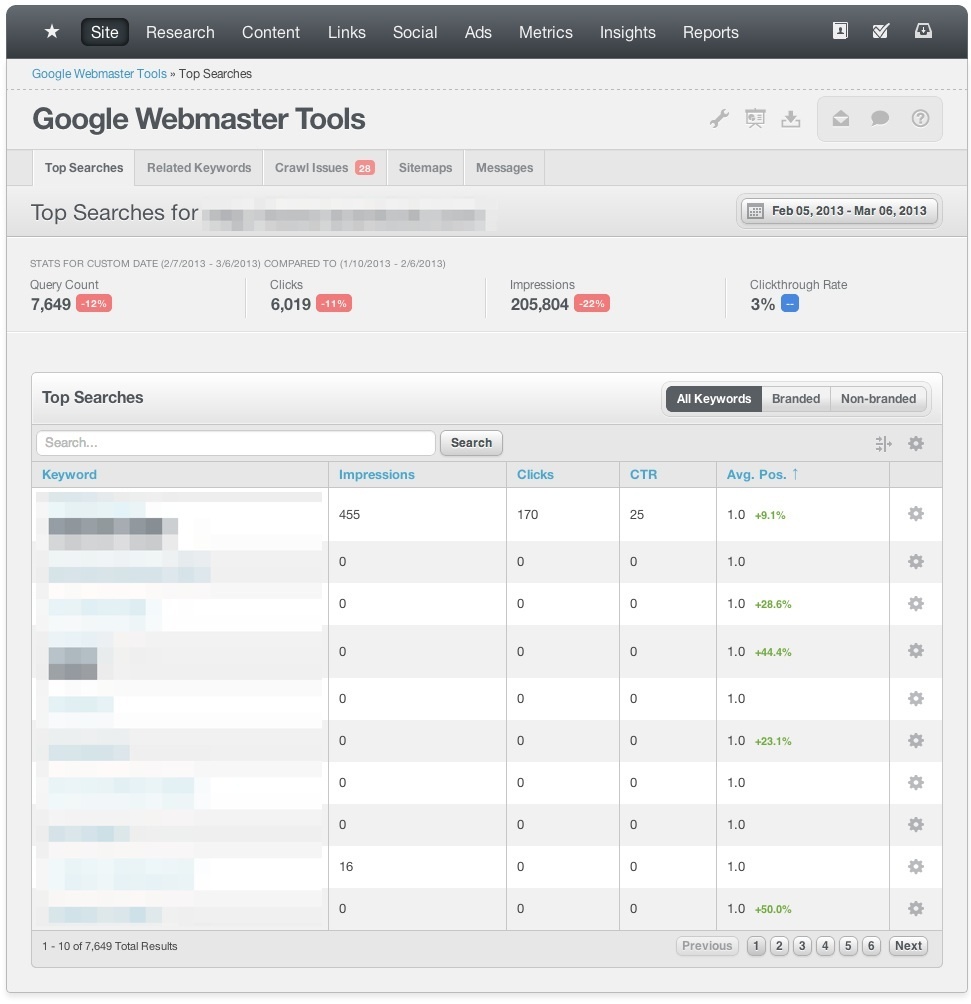Viewport: 971px width, 1004px height.
Task: Switch to the Crawl Issues tab
Action: (x=325, y=168)
